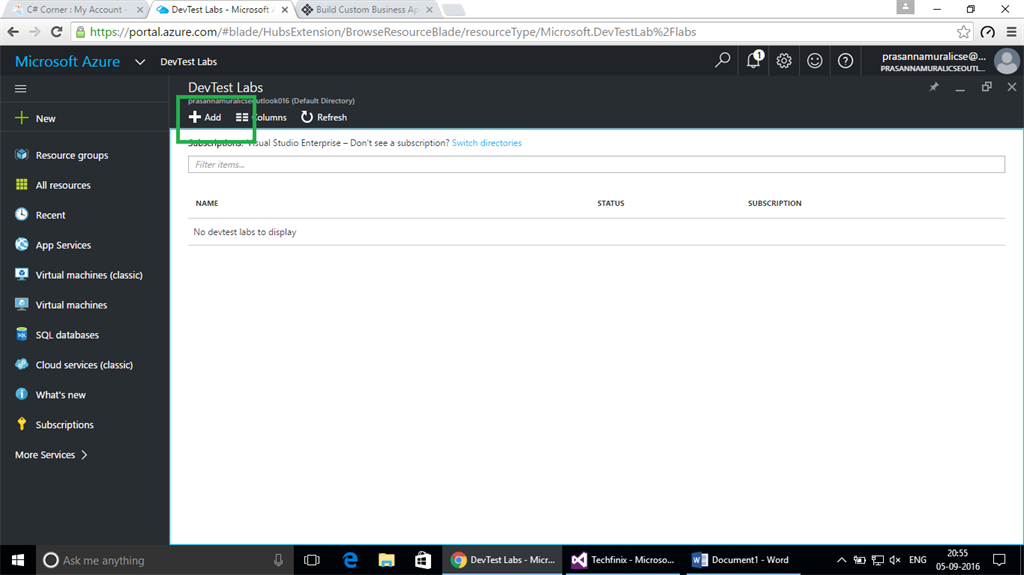1024x575 pixels.
Task: Follow the Switch directories link
Action: point(487,143)
